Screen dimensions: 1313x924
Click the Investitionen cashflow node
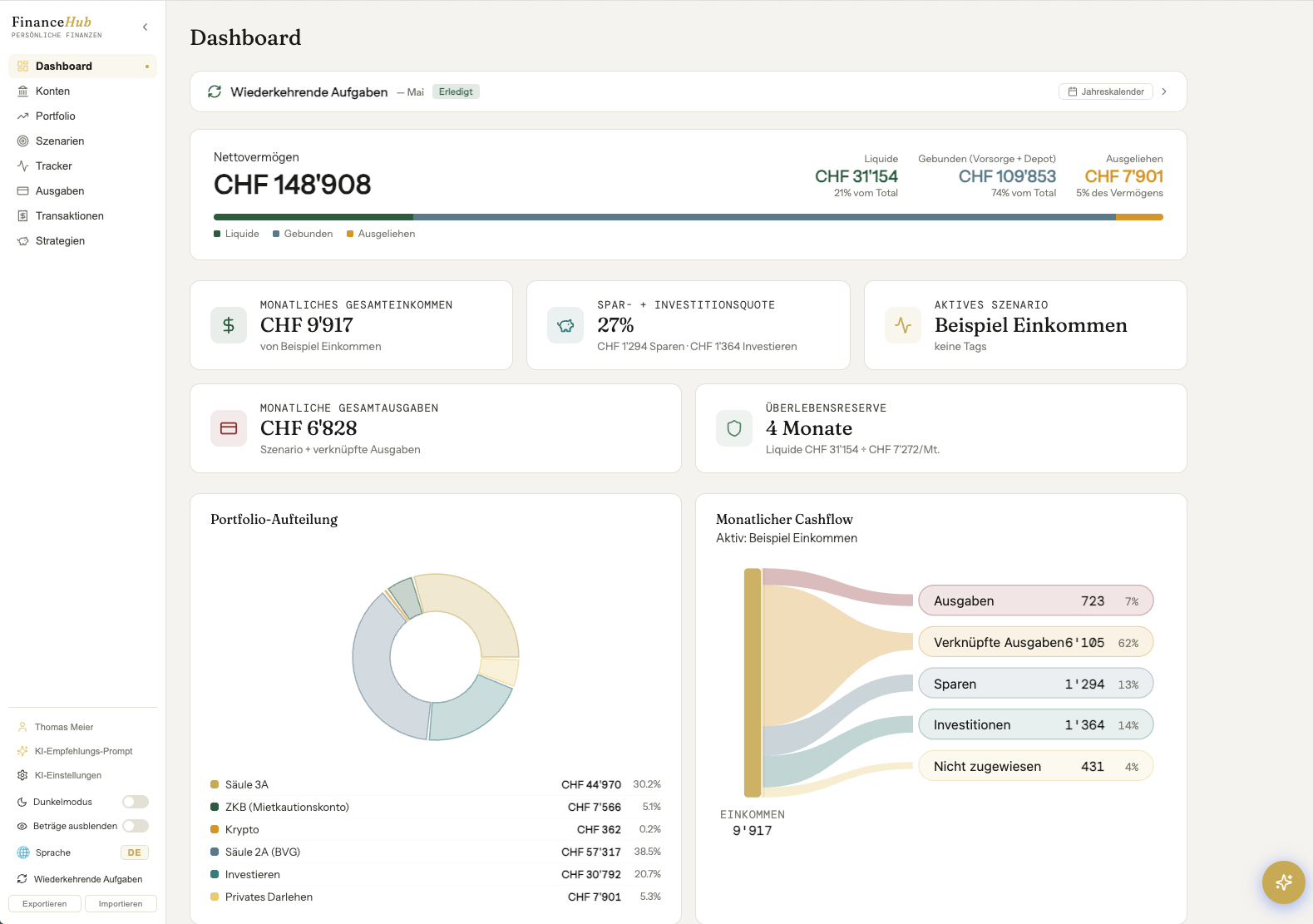[x=1036, y=724]
